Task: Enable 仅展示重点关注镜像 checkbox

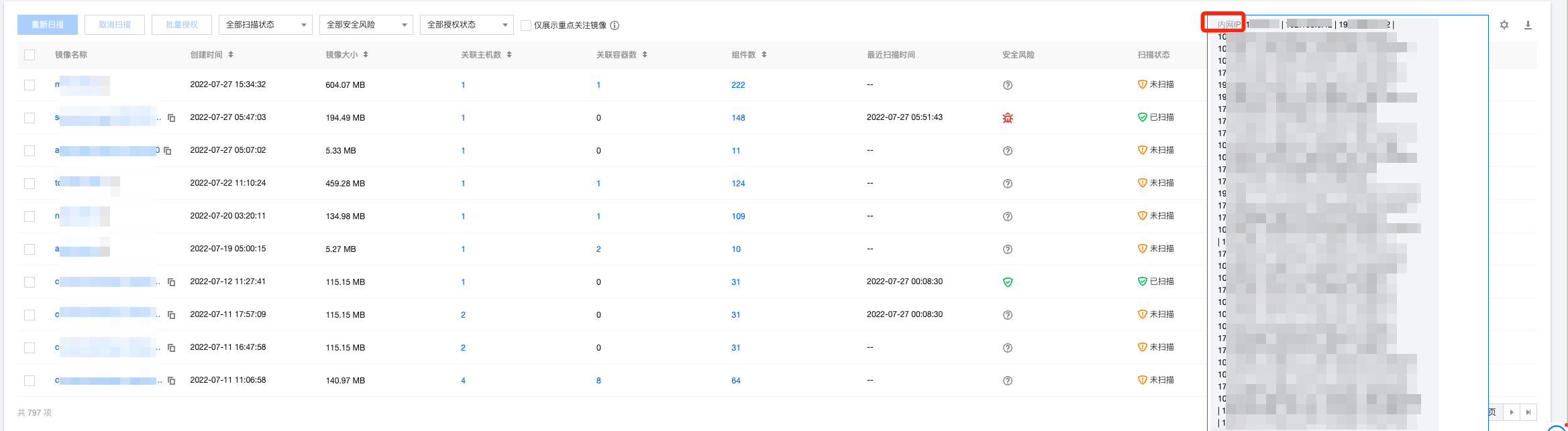Action: click(x=526, y=25)
